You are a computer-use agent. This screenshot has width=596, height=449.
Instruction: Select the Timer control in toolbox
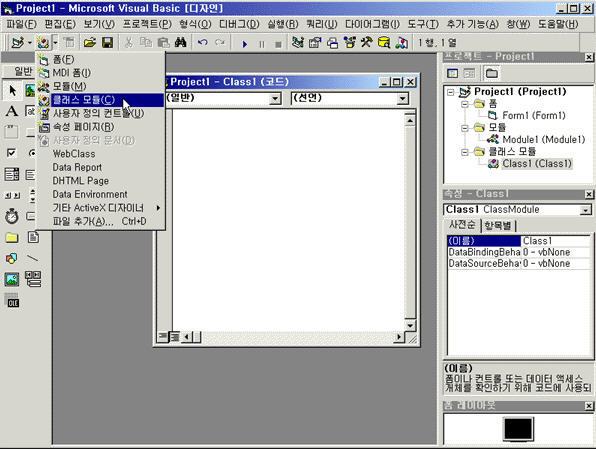pos(11,216)
